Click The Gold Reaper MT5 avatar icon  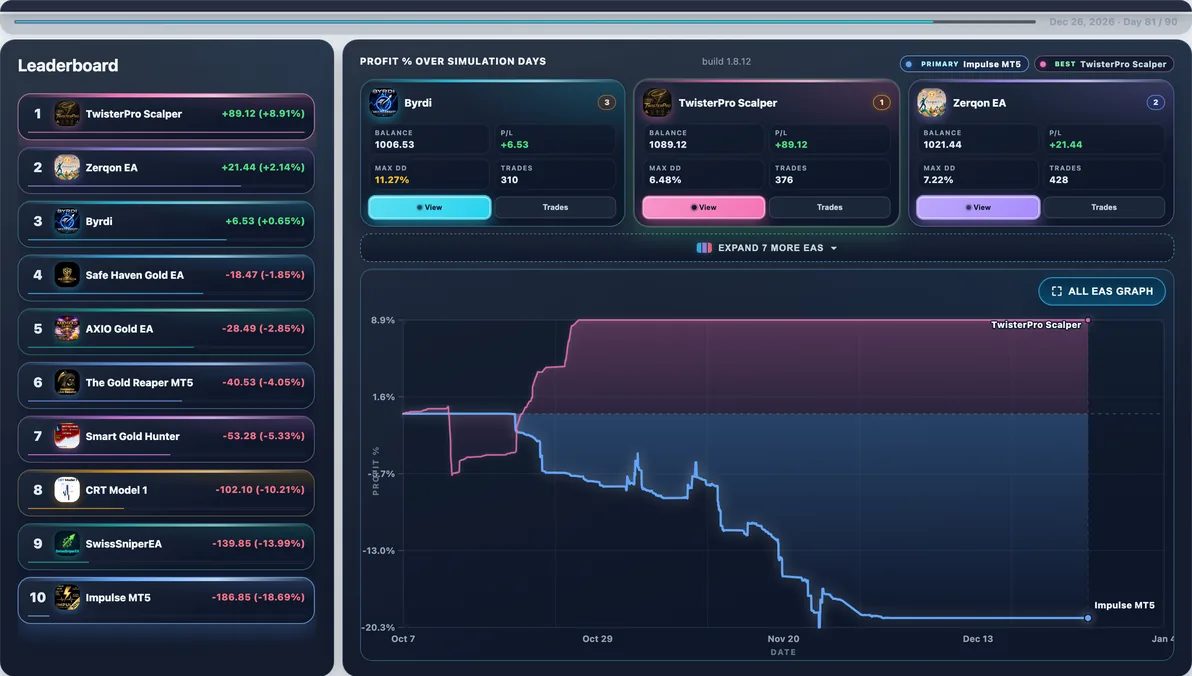click(x=67, y=382)
